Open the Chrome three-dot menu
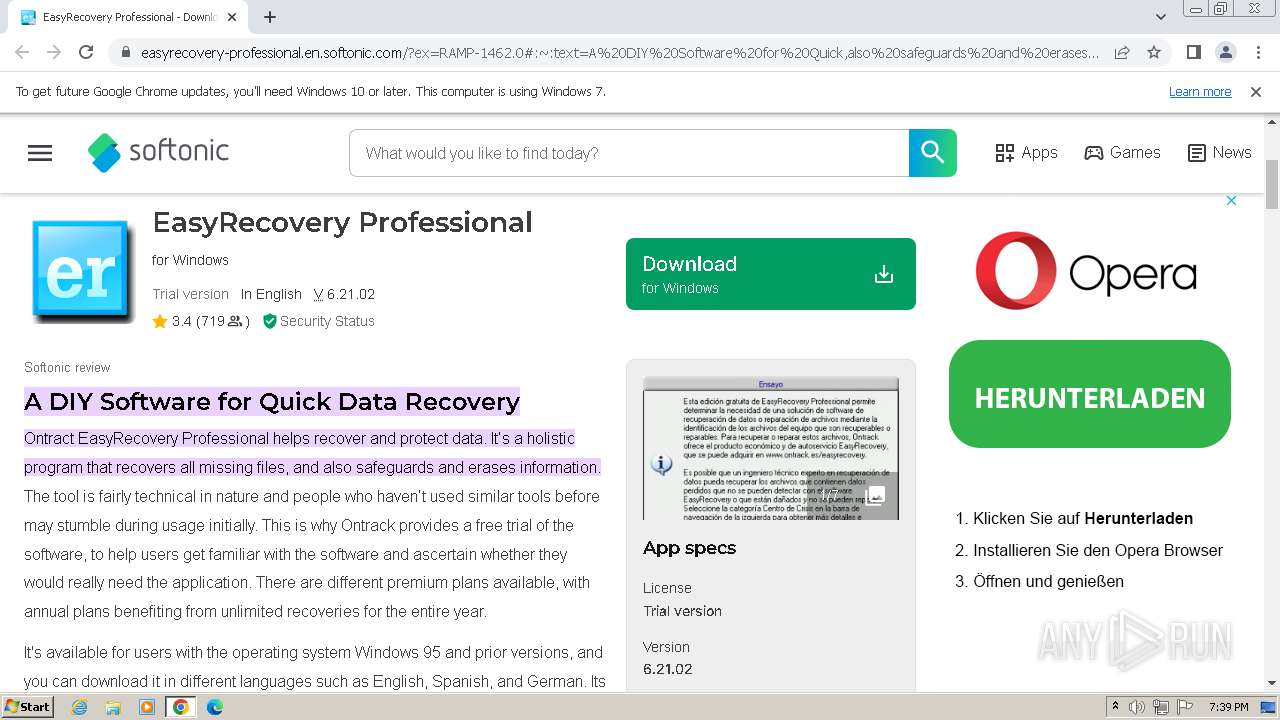The image size is (1280, 720). coord(1257,52)
